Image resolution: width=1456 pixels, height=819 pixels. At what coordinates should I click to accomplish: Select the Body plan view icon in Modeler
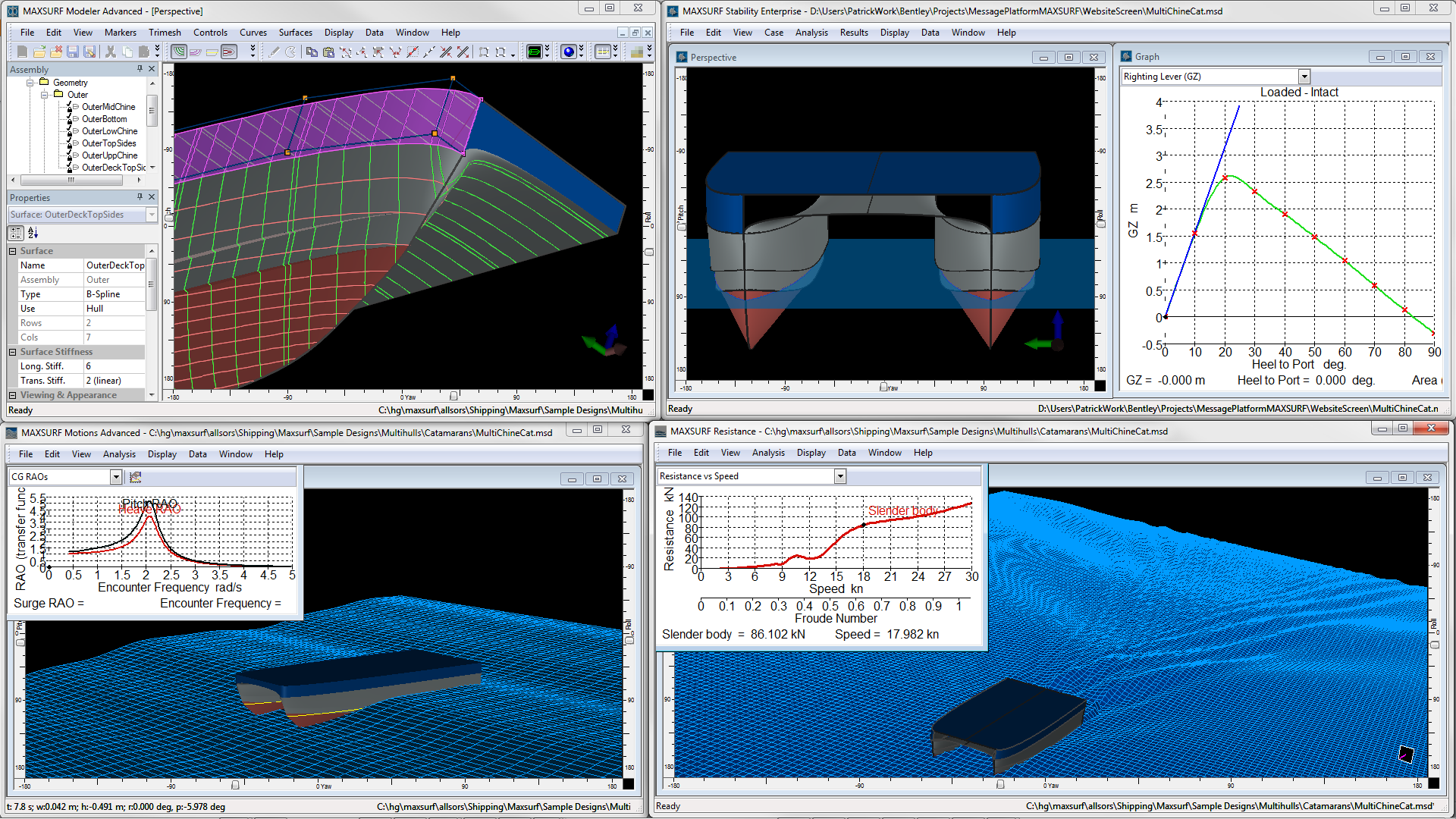[x=229, y=52]
